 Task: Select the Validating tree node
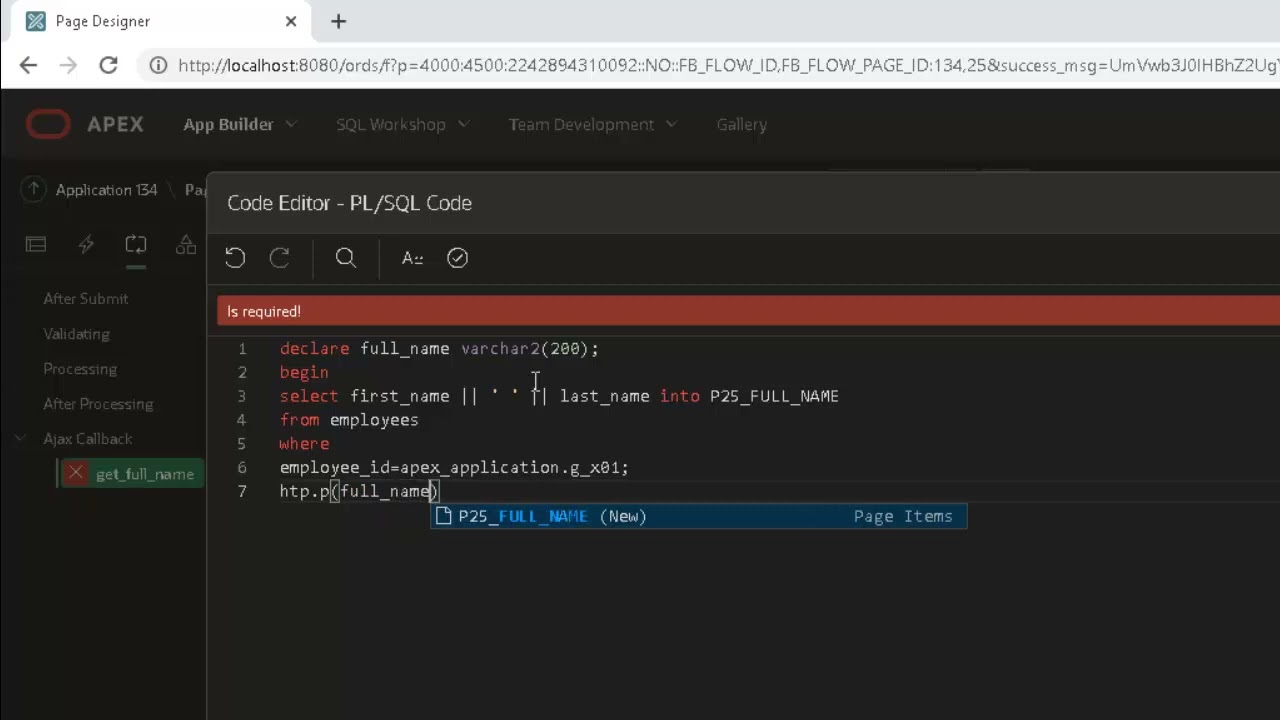[76, 333]
